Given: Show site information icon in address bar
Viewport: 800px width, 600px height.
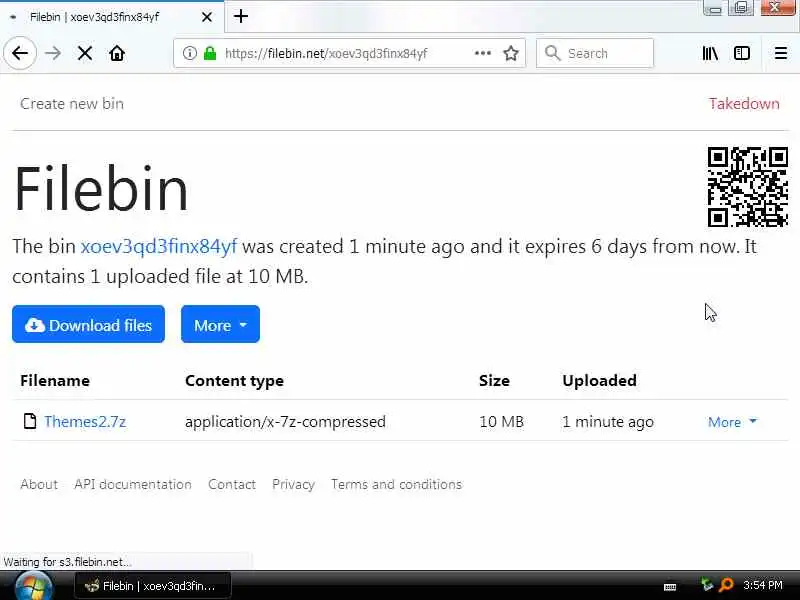Looking at the screenshot, I should 189,53.
